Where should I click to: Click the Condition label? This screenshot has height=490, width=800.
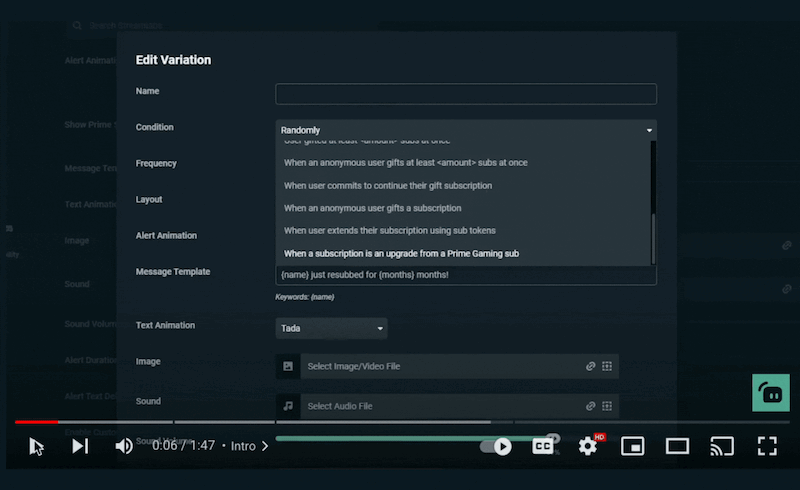[154, 127]
